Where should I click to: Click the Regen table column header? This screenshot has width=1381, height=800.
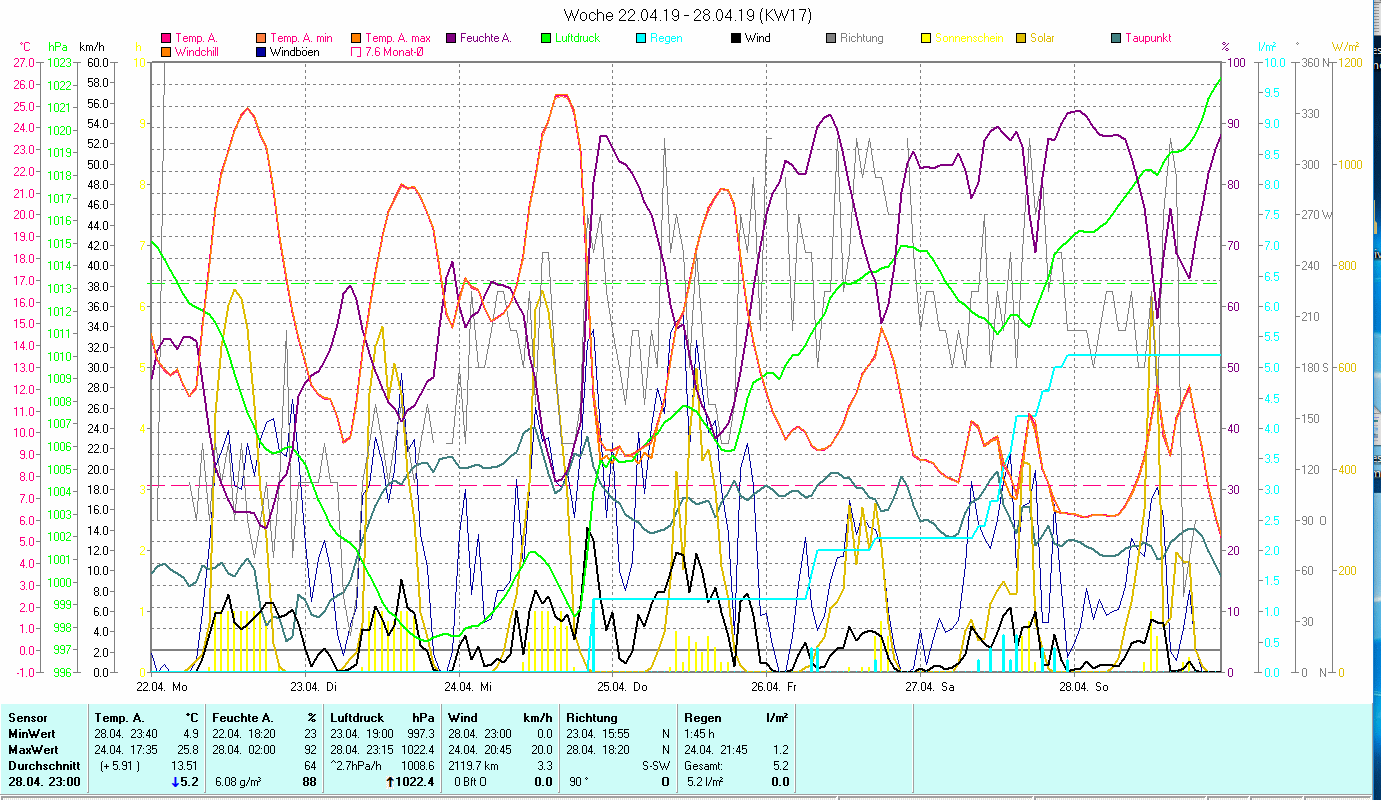coord(703,718)
